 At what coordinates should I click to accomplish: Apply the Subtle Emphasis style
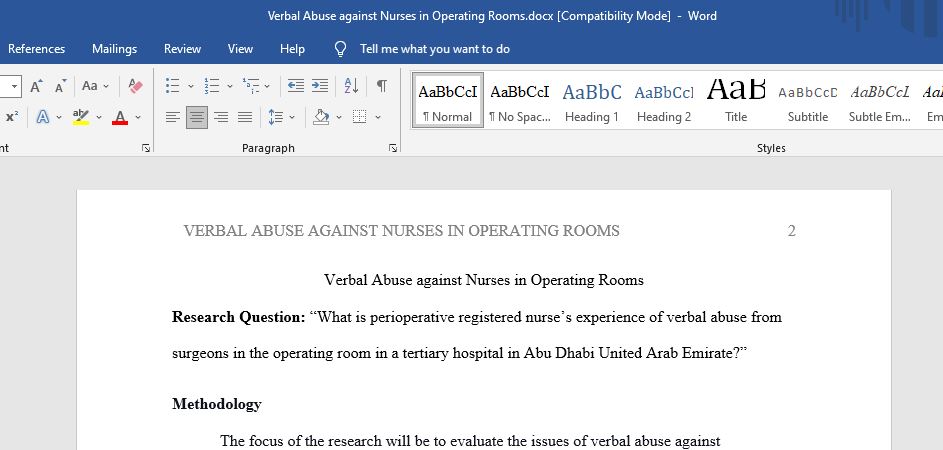(880, 100)
